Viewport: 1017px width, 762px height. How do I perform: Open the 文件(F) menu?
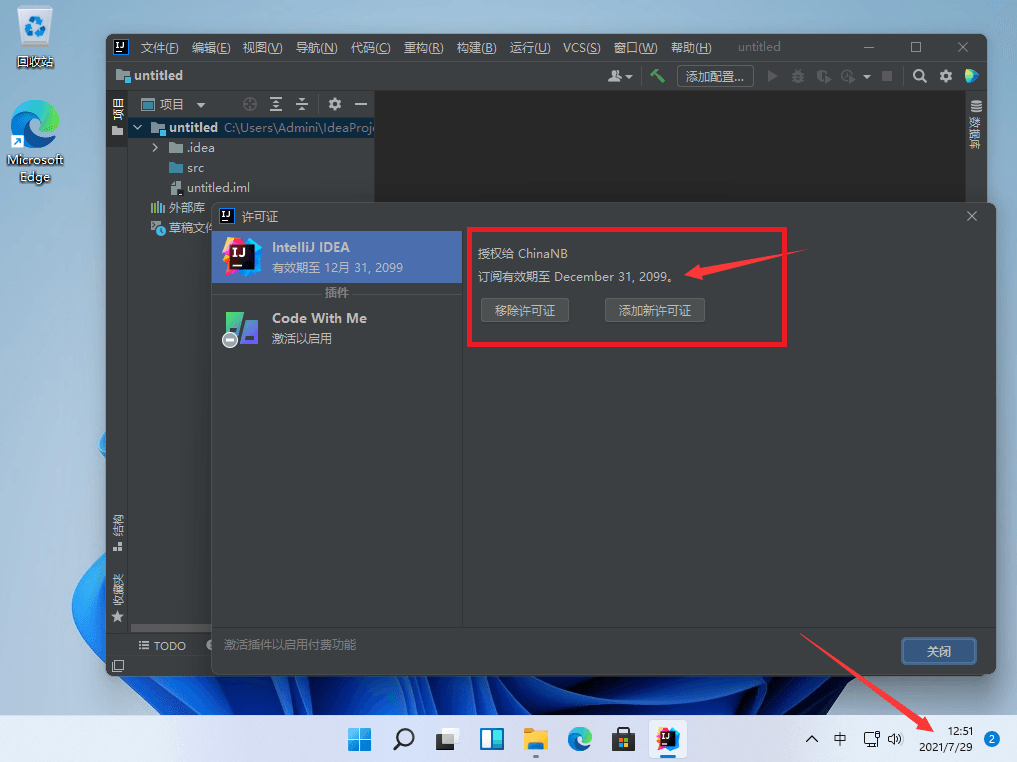click(159, 47)
